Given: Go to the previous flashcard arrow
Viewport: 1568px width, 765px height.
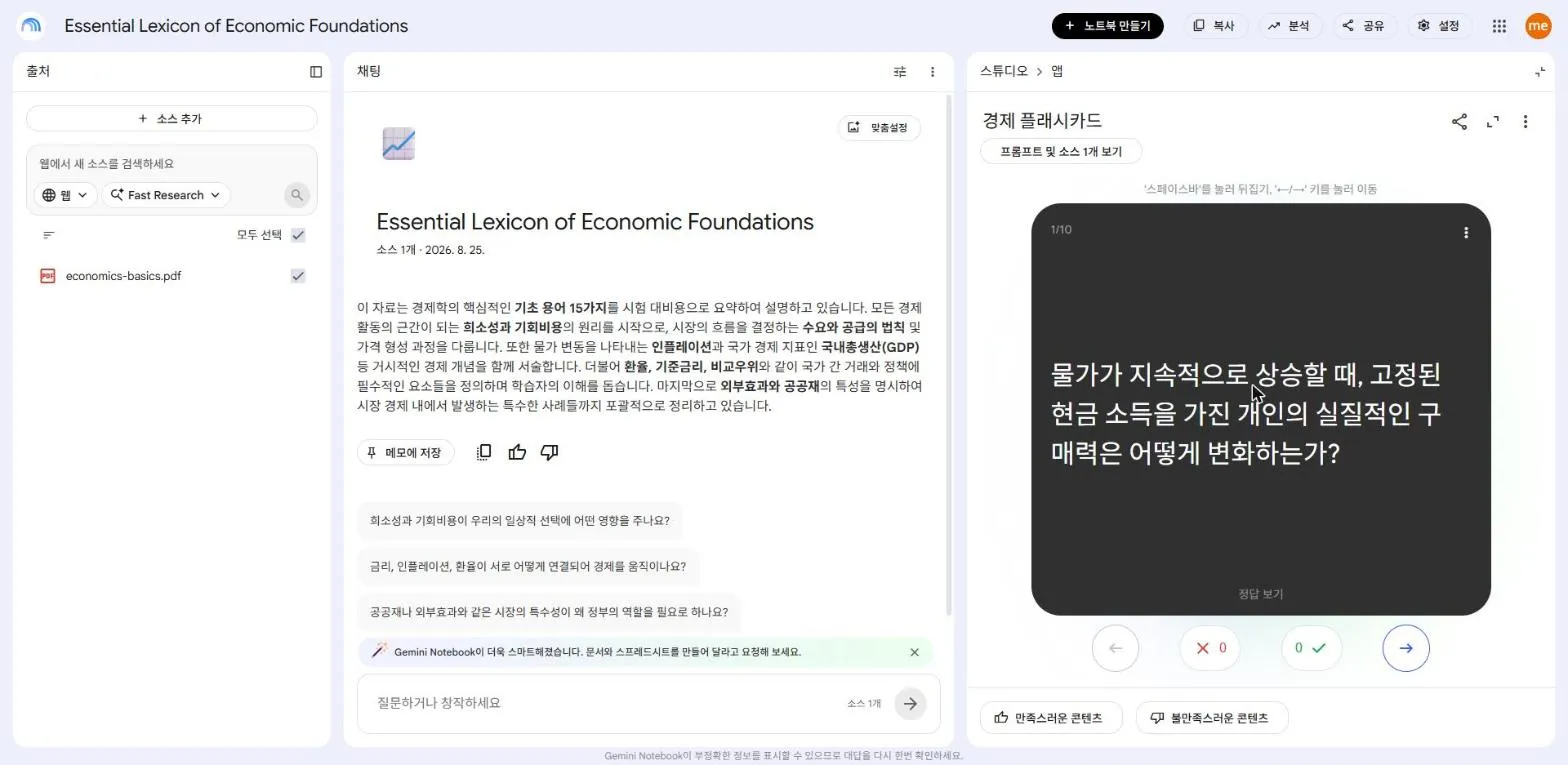Looking at the screenshot, I should [1116, 648].
